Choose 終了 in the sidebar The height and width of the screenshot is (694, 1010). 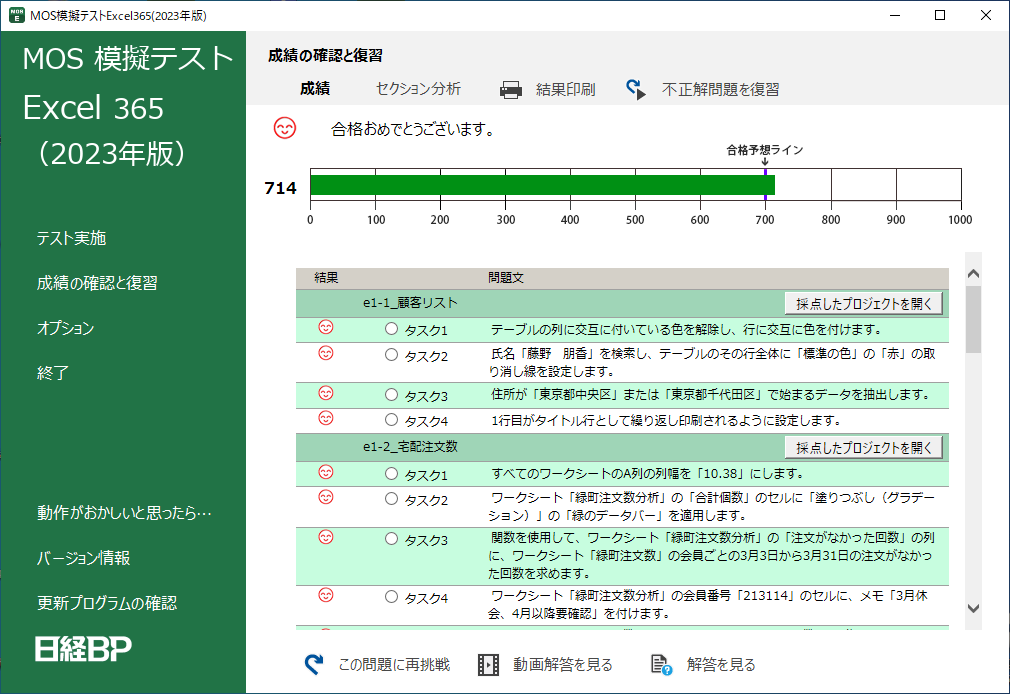coord(53,373)
